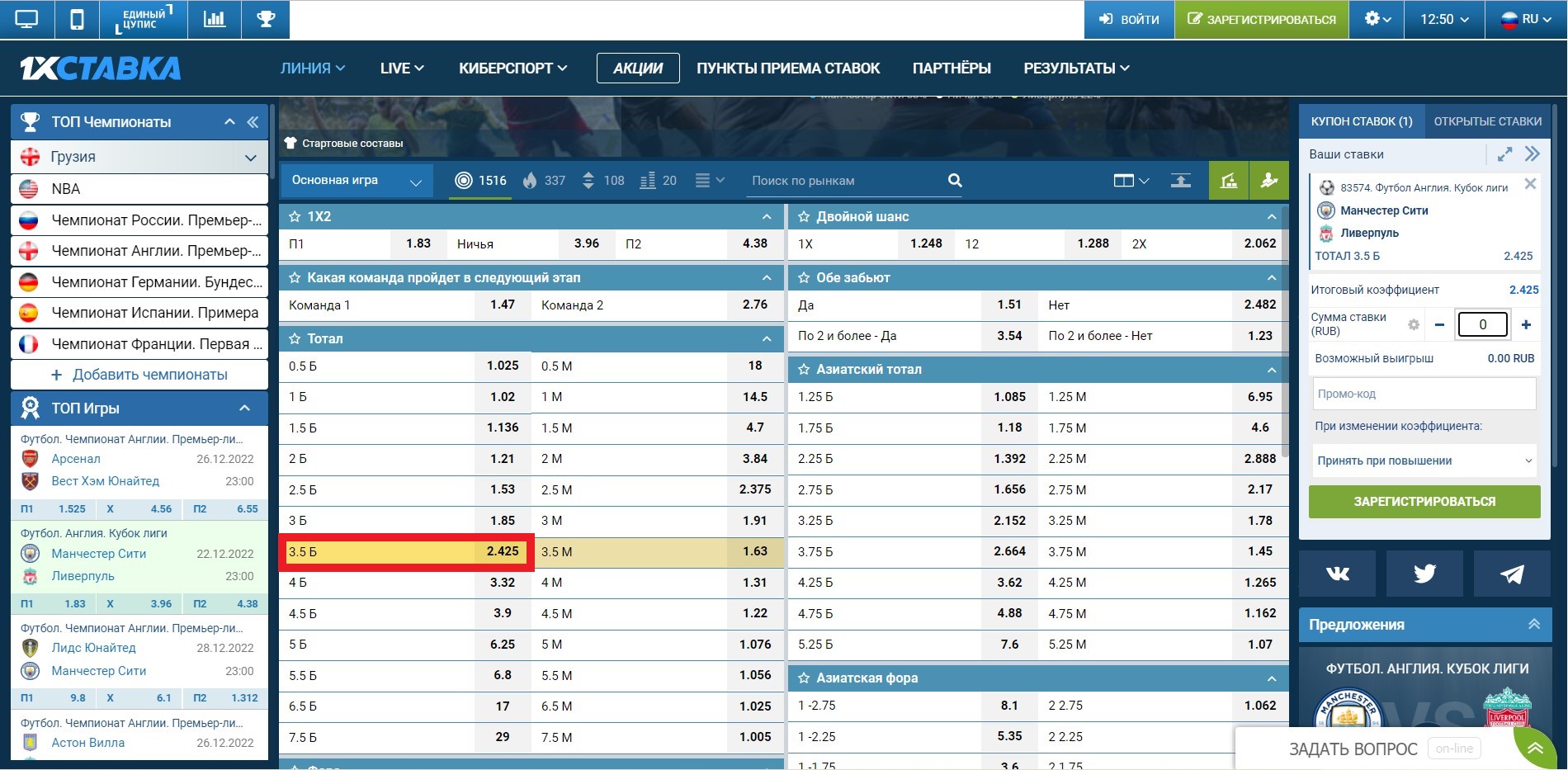Open the РЕЗУЛЬТАТЫ menu
The image size is (1568, 770).
[1077, 68]
